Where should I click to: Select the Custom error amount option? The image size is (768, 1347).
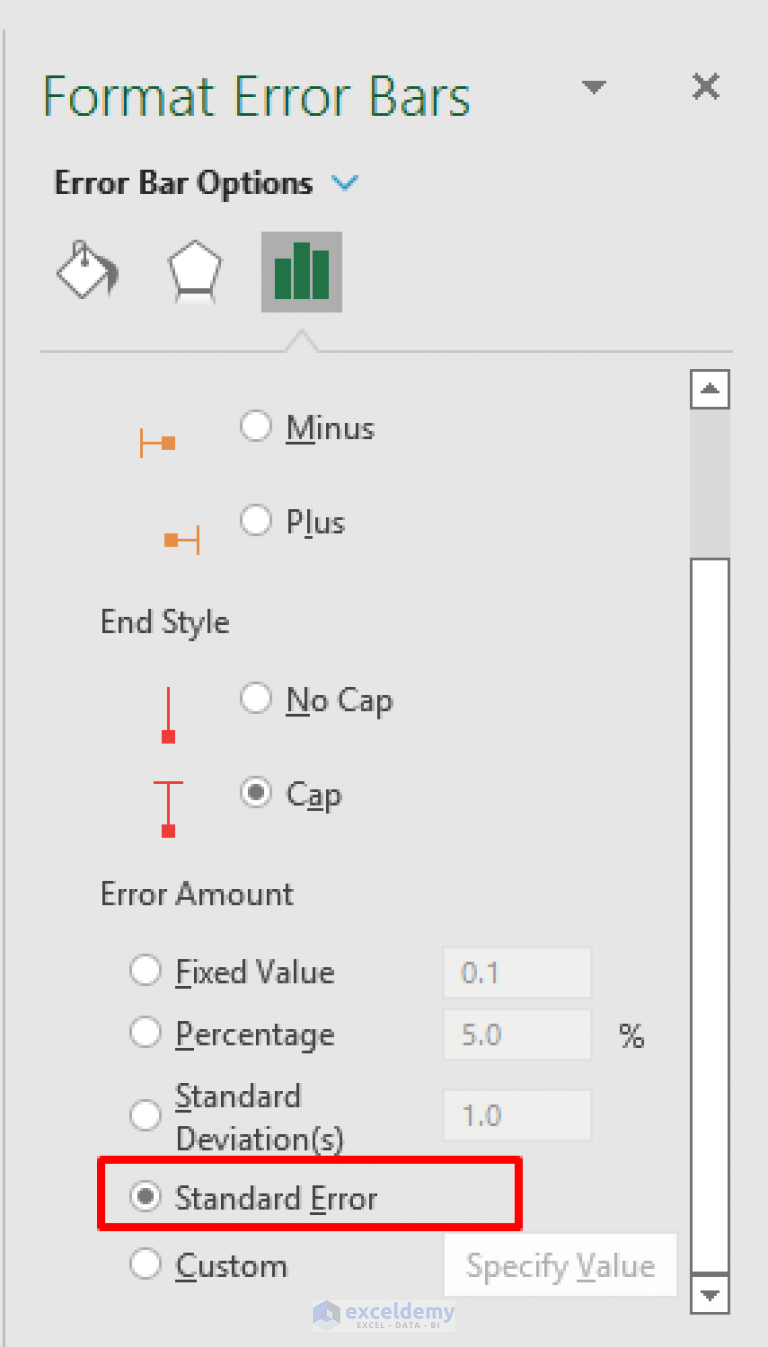coord(146,1265)
